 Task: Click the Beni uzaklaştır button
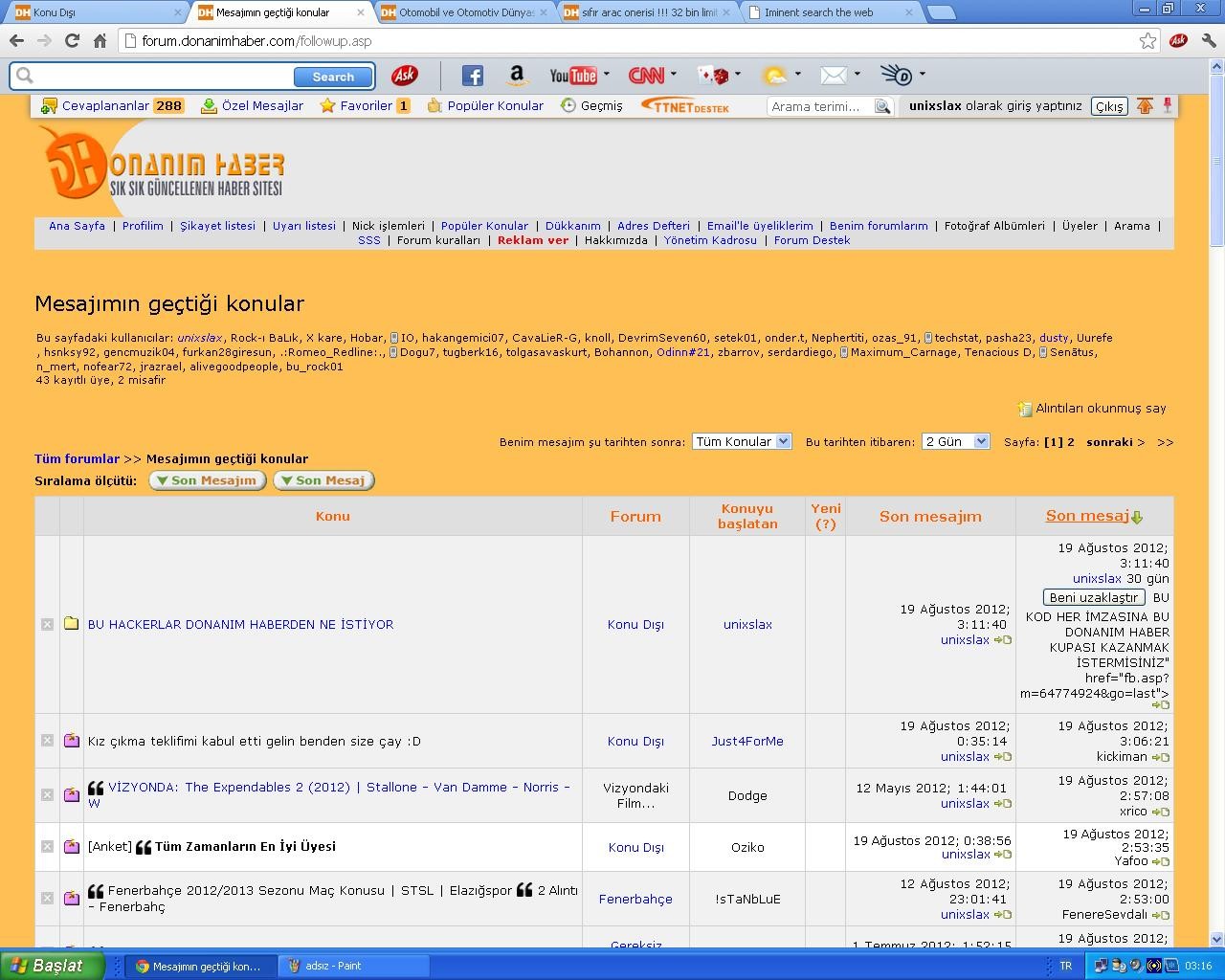point(1094,597)
